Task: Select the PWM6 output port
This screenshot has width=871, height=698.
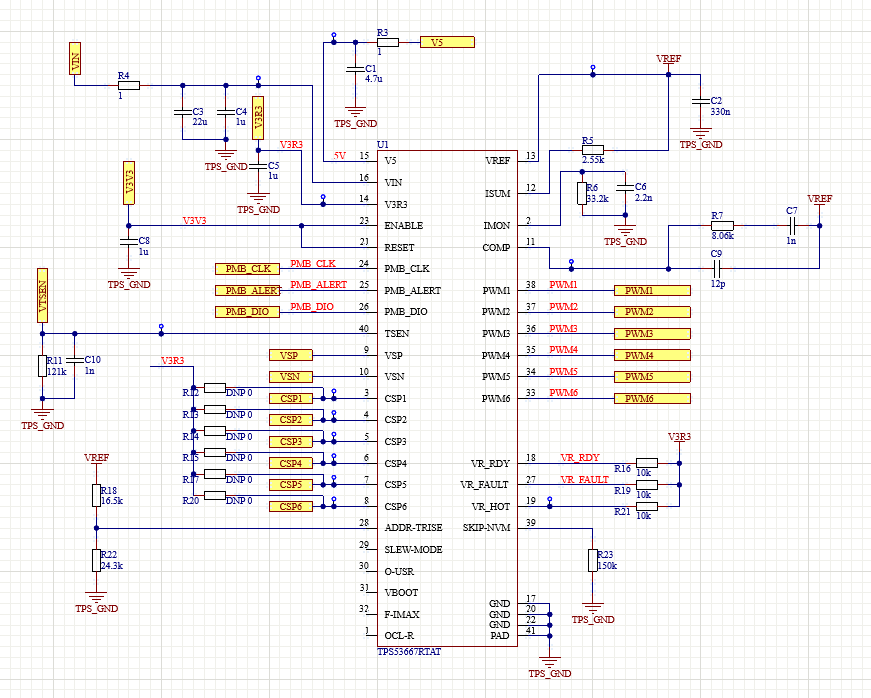Action: 652,399
